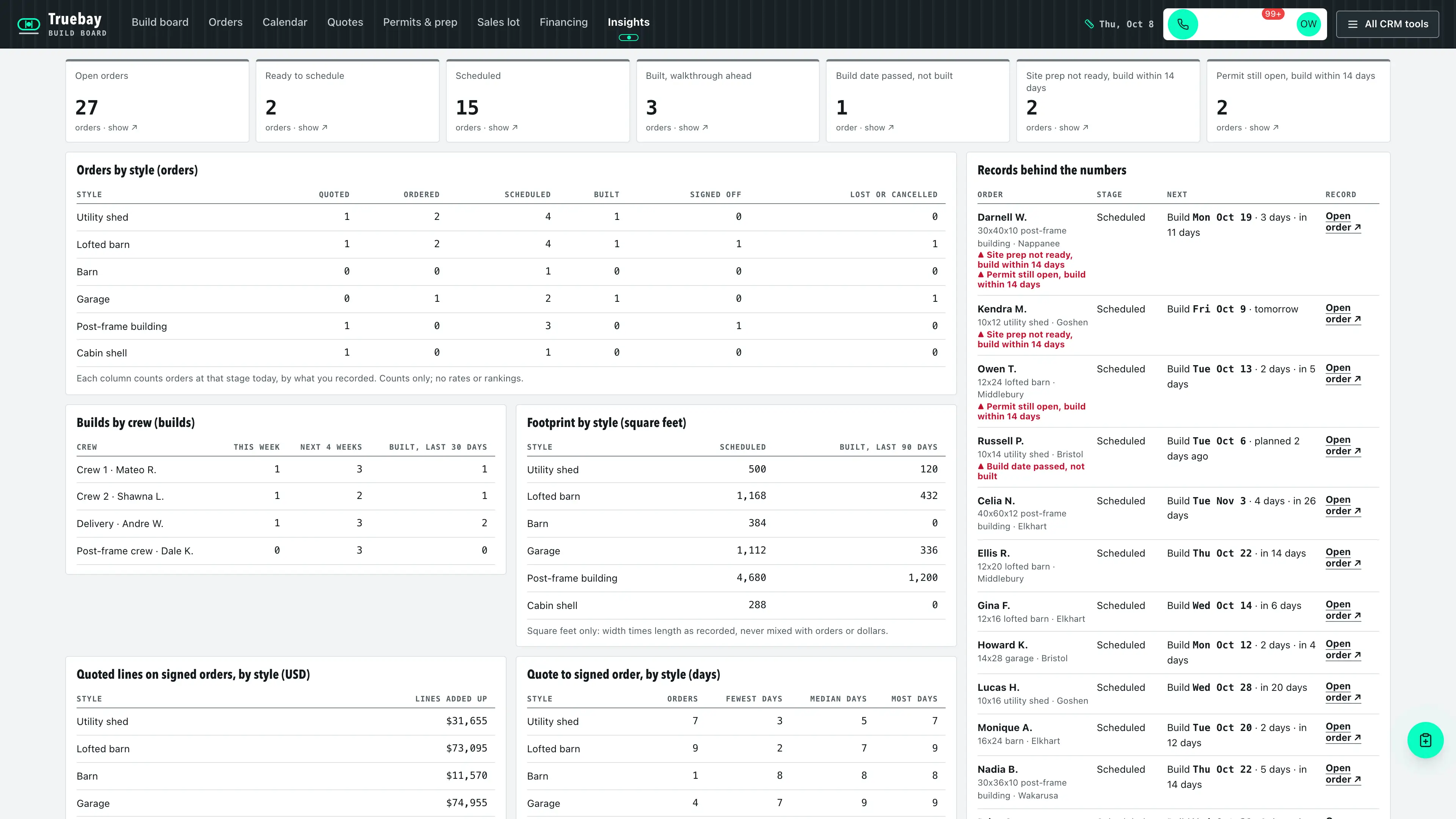Image resolution: width=1456 pixels, height=819 pixels.
Task: Open the floating clipboard add button
Action: (1425, 740)
